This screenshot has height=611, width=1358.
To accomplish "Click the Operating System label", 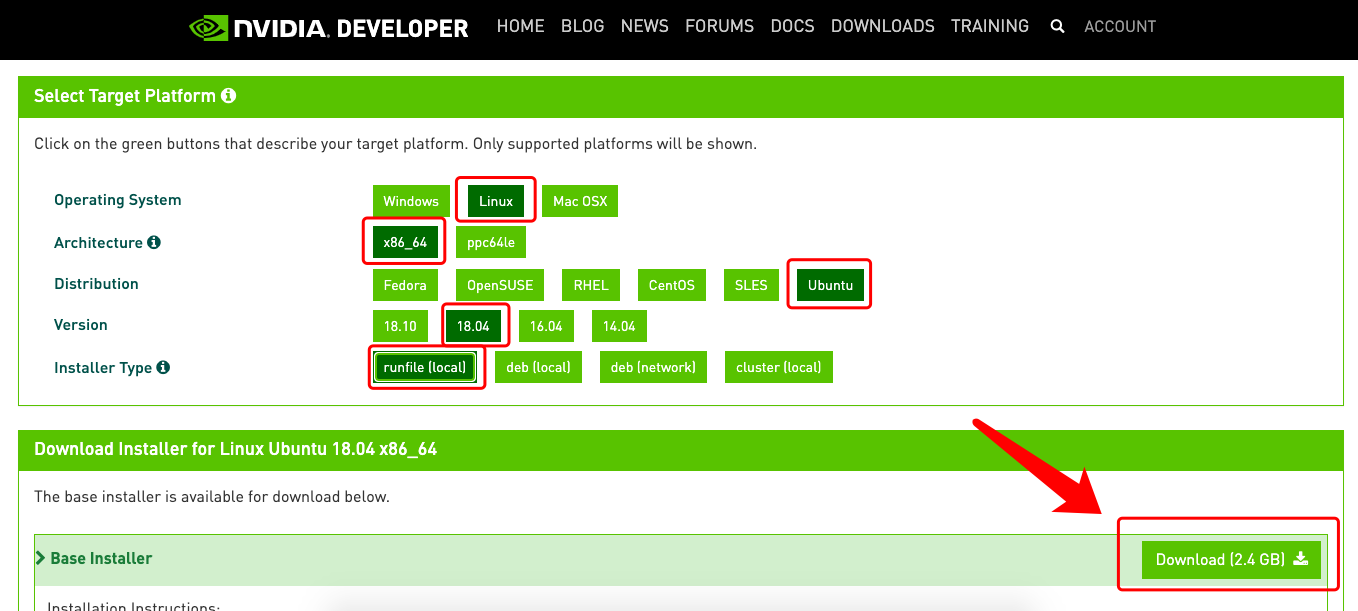I will pyautogui.click(x=118, y=200).
